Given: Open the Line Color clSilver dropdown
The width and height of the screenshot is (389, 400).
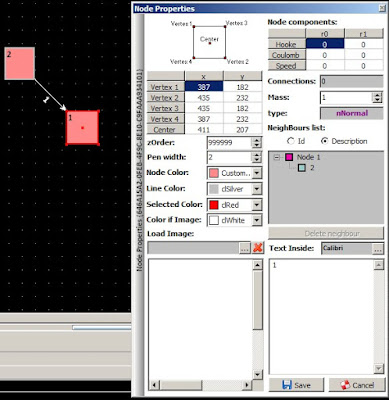Looking at the screenshot, I should pyautogui.click(x=256, y=189).
